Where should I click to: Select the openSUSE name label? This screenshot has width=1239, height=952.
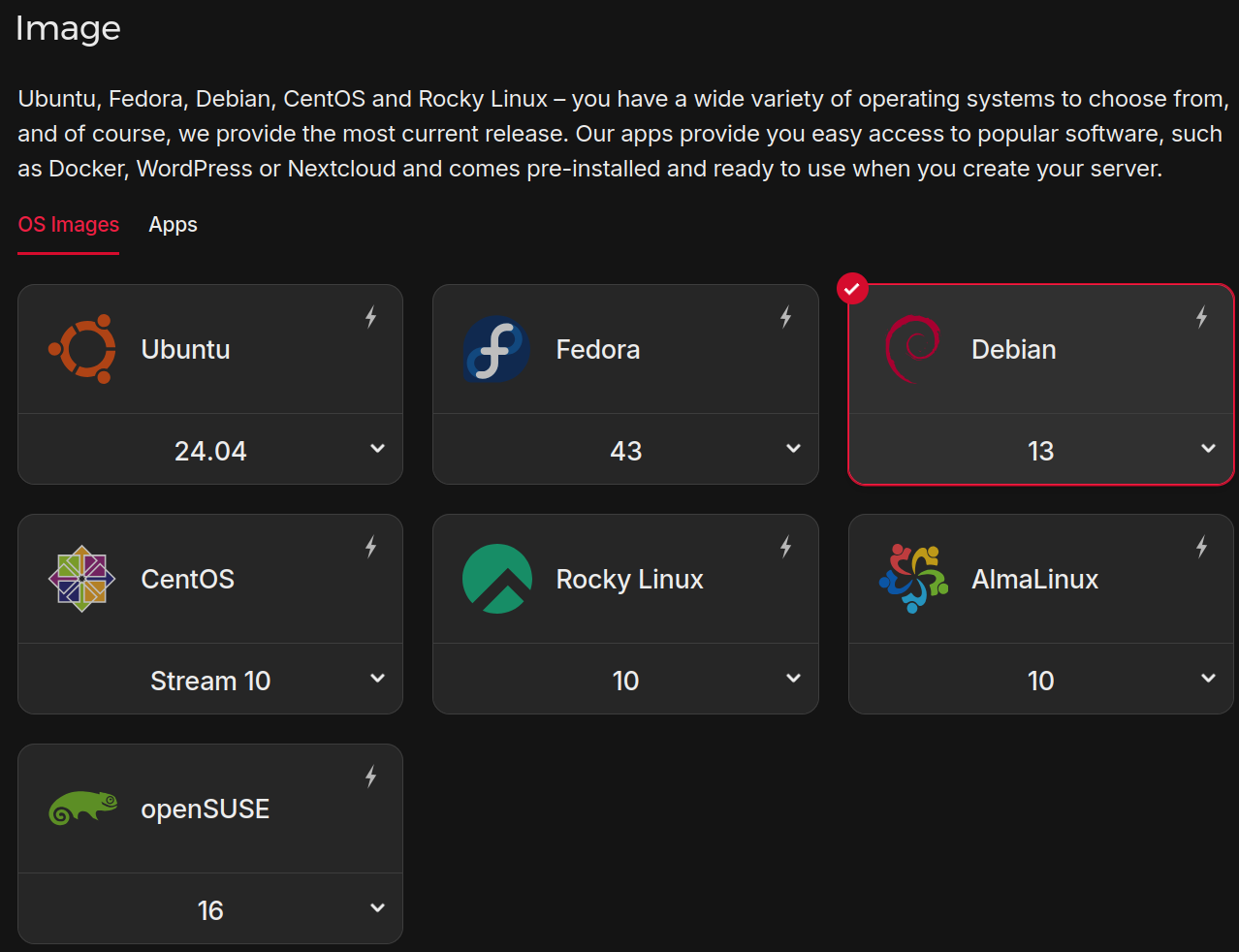[206, 809]
